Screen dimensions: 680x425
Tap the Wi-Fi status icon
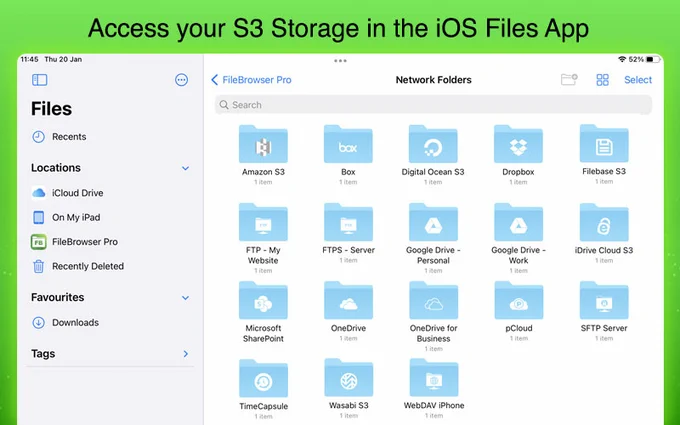click(x=622, y=59)
